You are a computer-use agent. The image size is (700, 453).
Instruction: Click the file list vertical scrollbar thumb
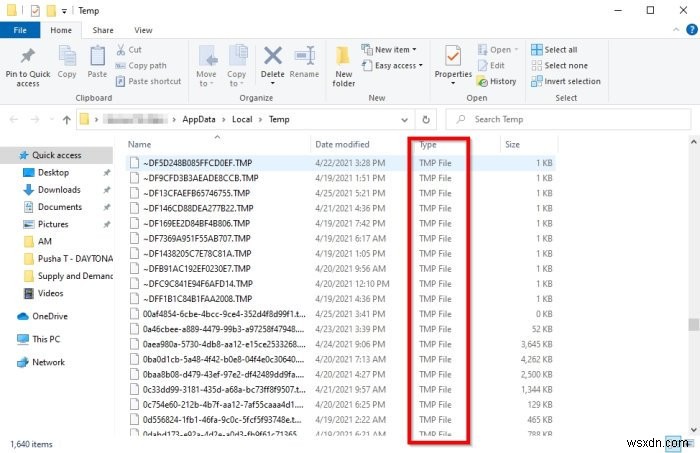[x=693, y=324]
